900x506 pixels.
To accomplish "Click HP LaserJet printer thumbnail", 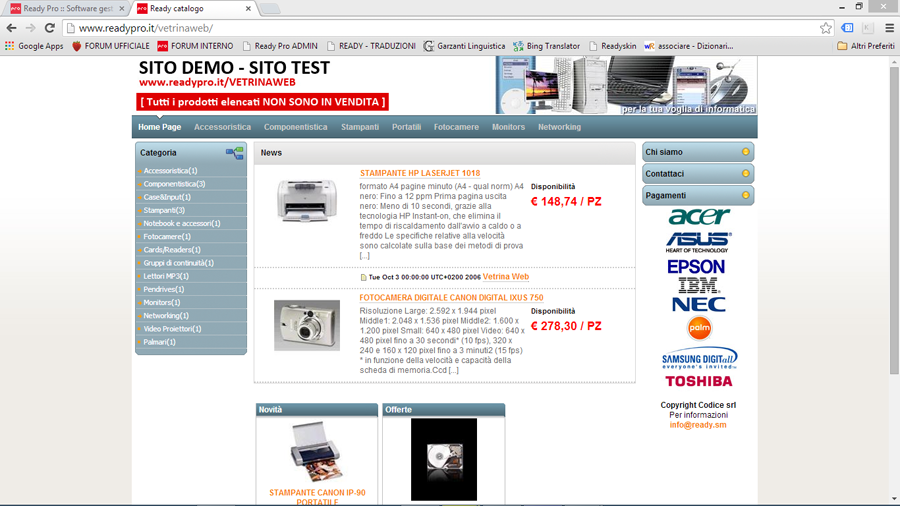I will point(307,200).
